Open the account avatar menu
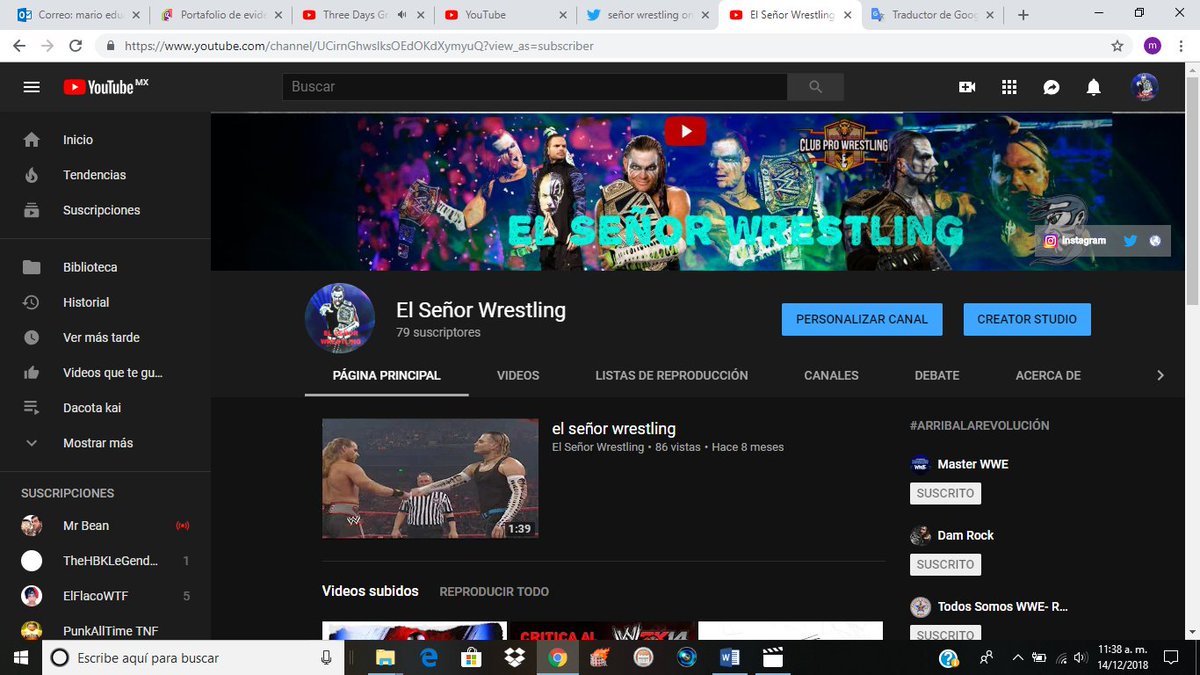The height and width of the screenshot is (675, 1200). pyautogui.click(x=1145, y=87)
